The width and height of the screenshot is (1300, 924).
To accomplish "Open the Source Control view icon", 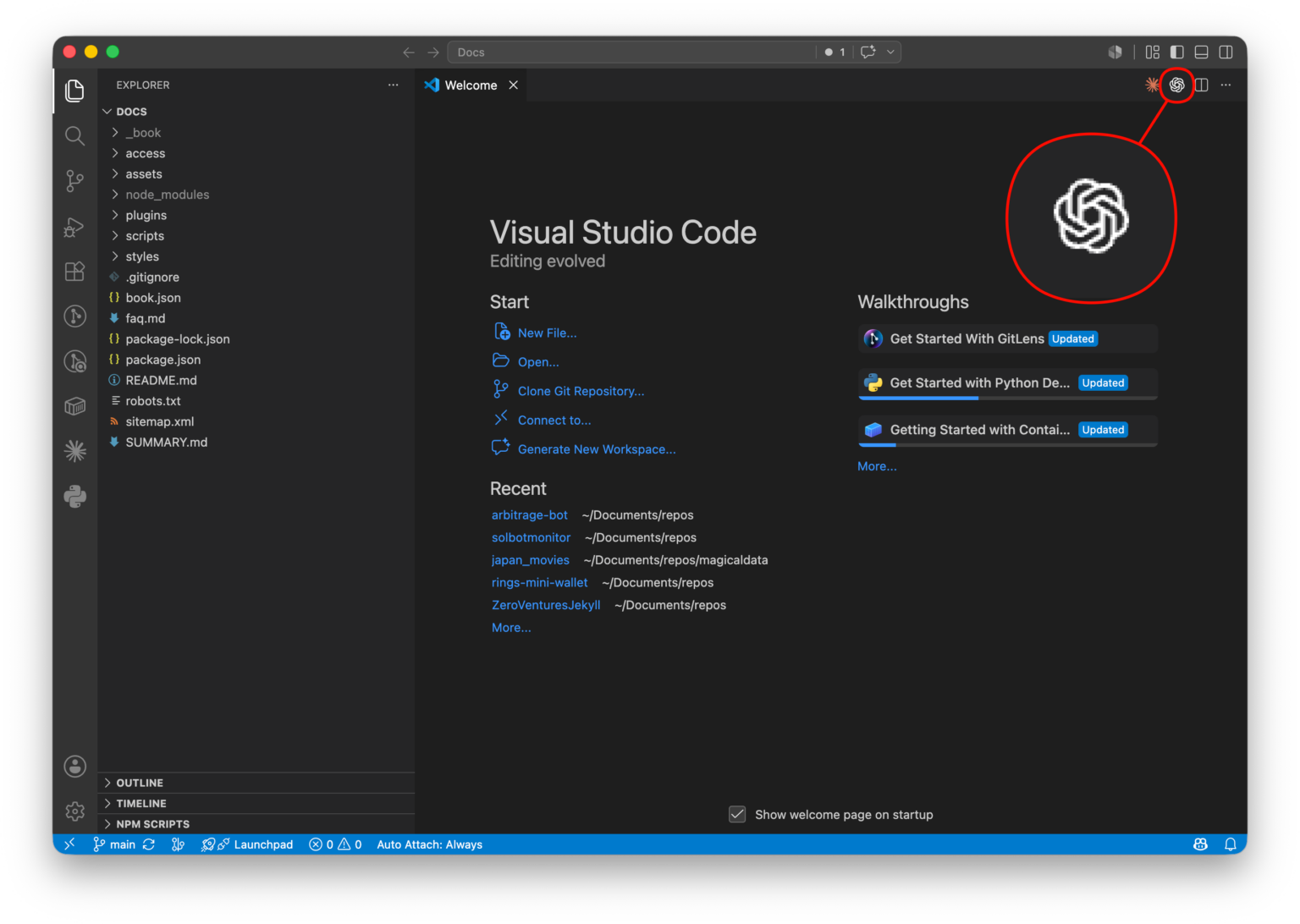I will coord(74,180).
